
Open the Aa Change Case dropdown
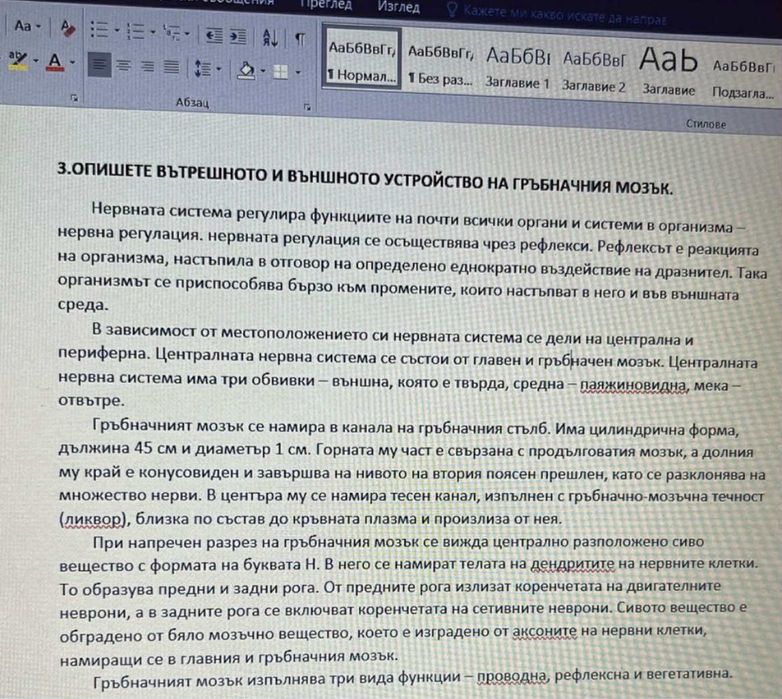click(x=26, y=25)
